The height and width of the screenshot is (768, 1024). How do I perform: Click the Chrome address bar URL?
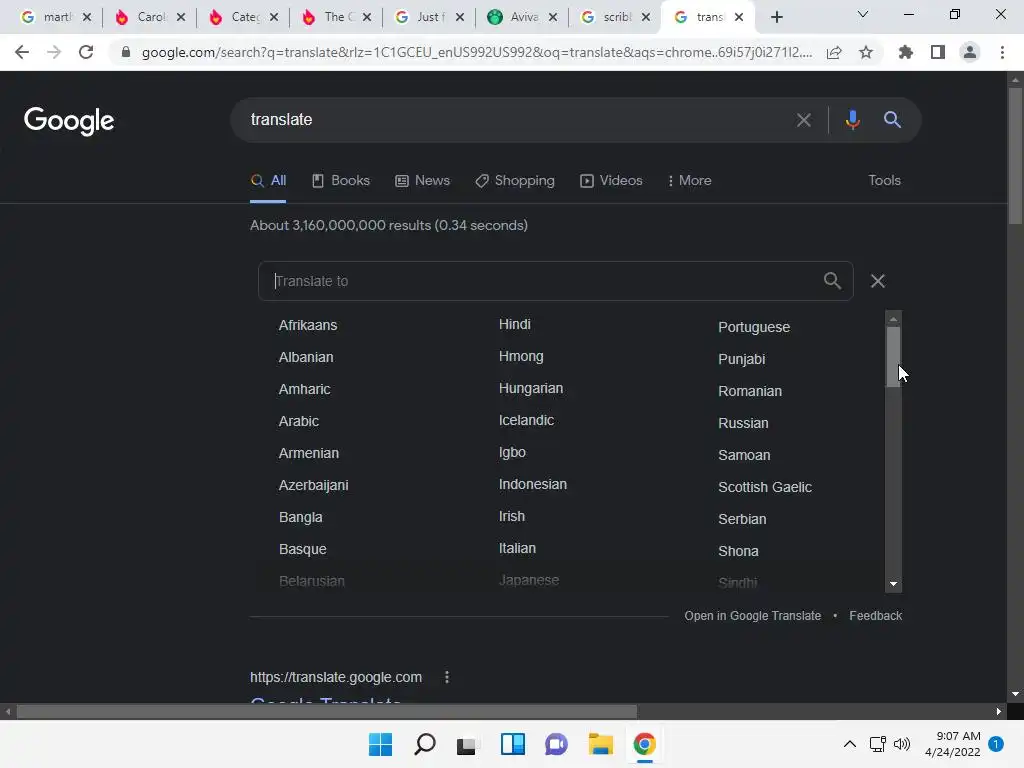click(x=477, y=53)
